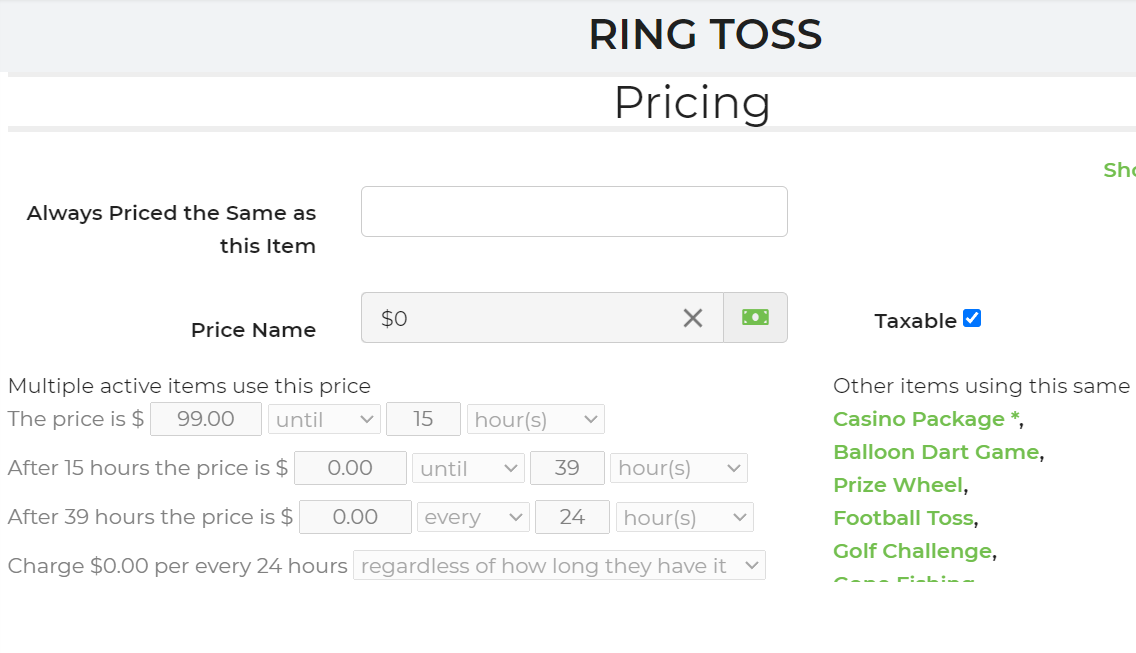Viewport: 1136px width, 653px height.
Task: Open the Football Toss link
Action: [x=903, y=518]
